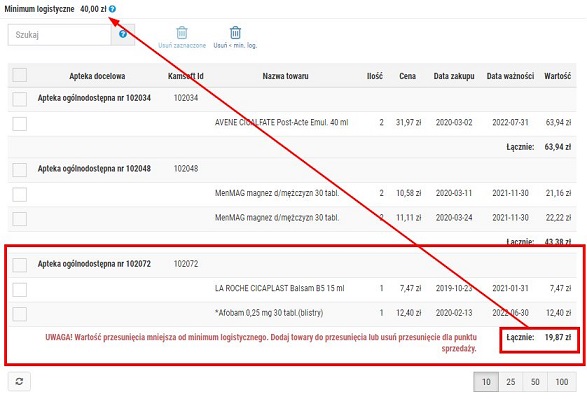587x399 pixels.
Task: Select checkbox for AVENE CICALFATE row
Action: (19, 124)
